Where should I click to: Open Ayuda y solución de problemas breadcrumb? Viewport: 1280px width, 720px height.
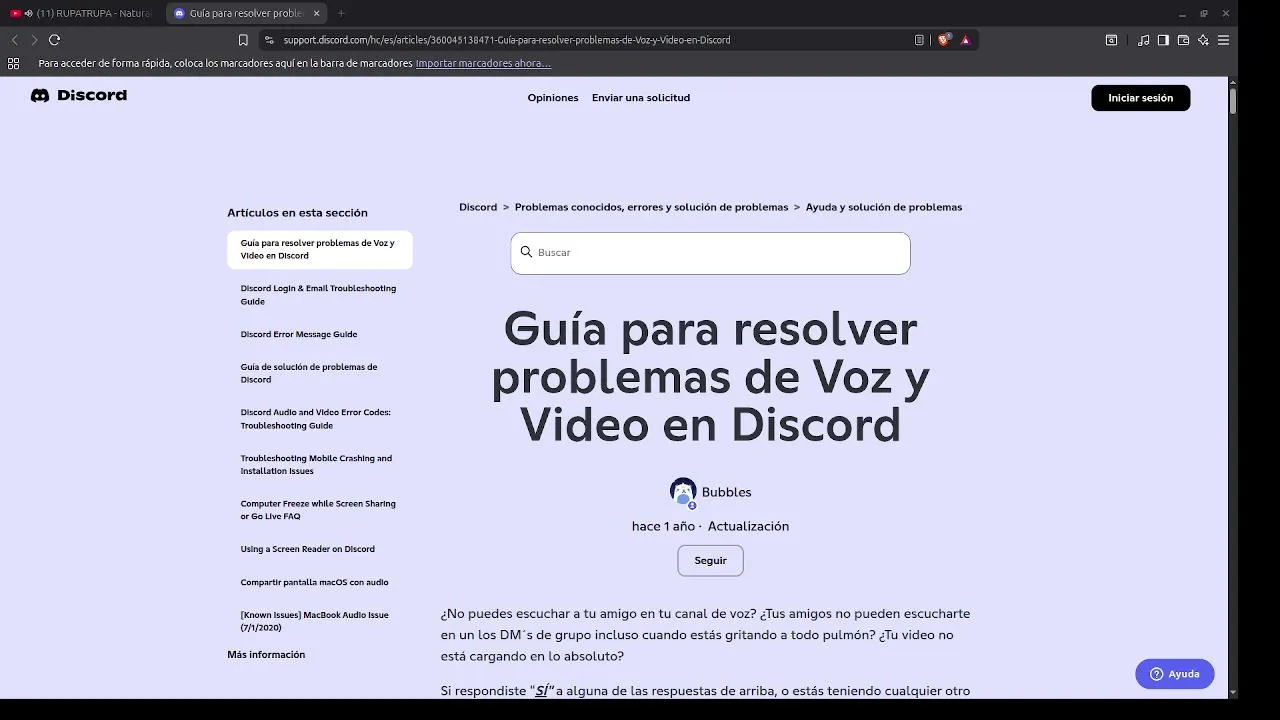tap(884, 207)
